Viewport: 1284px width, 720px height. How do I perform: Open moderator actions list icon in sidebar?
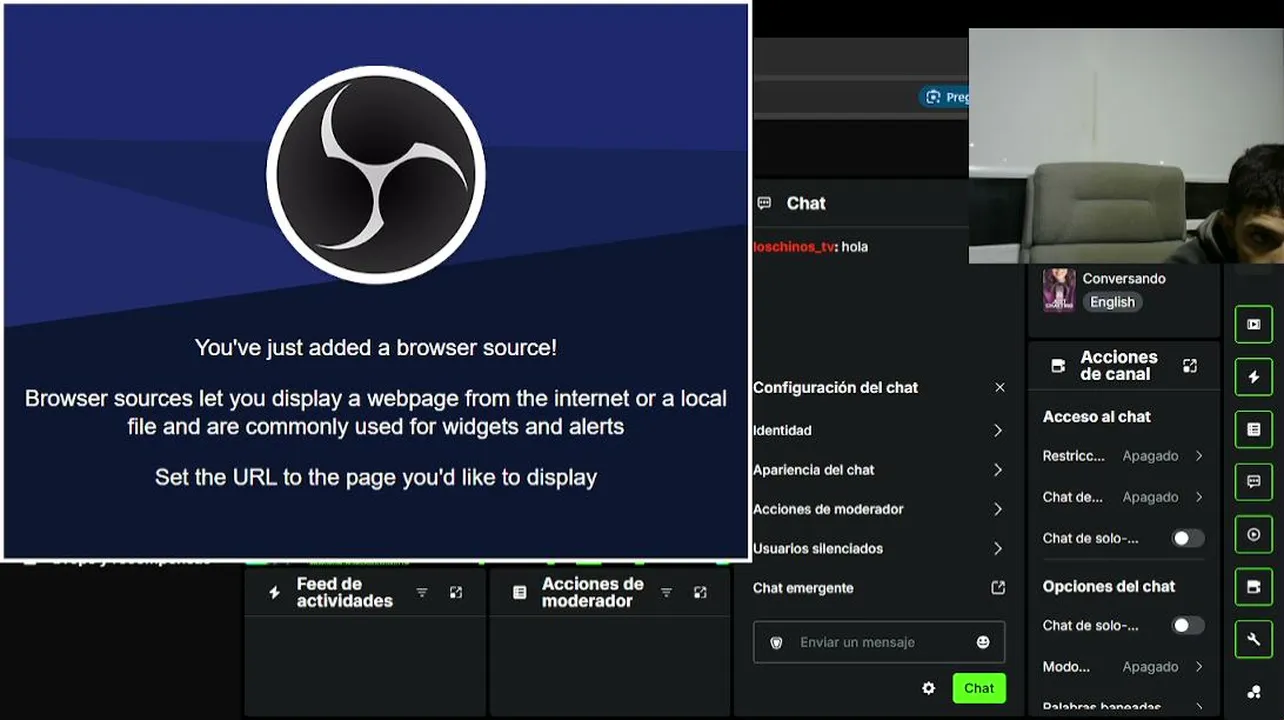[1254, 430]
